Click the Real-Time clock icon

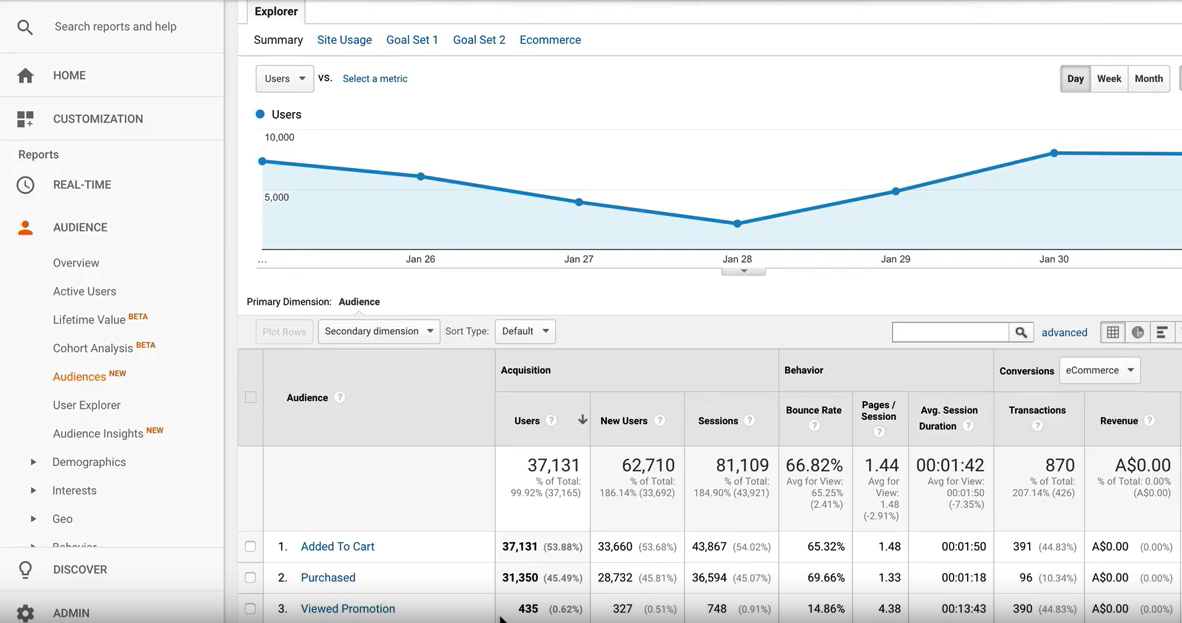[x=25, y=185]
